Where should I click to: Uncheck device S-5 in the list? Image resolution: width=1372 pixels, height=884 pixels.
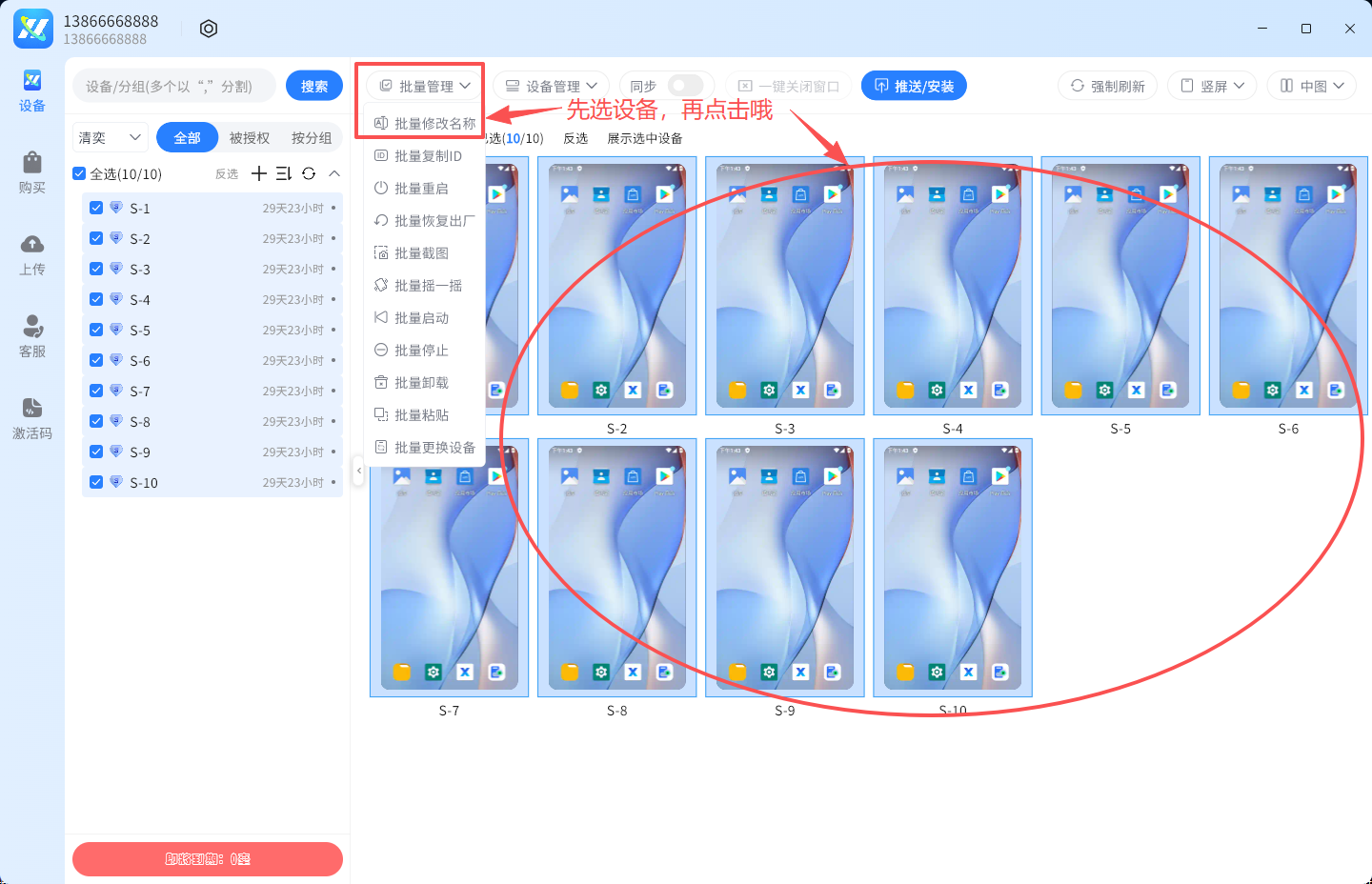(x=96, y=330)
